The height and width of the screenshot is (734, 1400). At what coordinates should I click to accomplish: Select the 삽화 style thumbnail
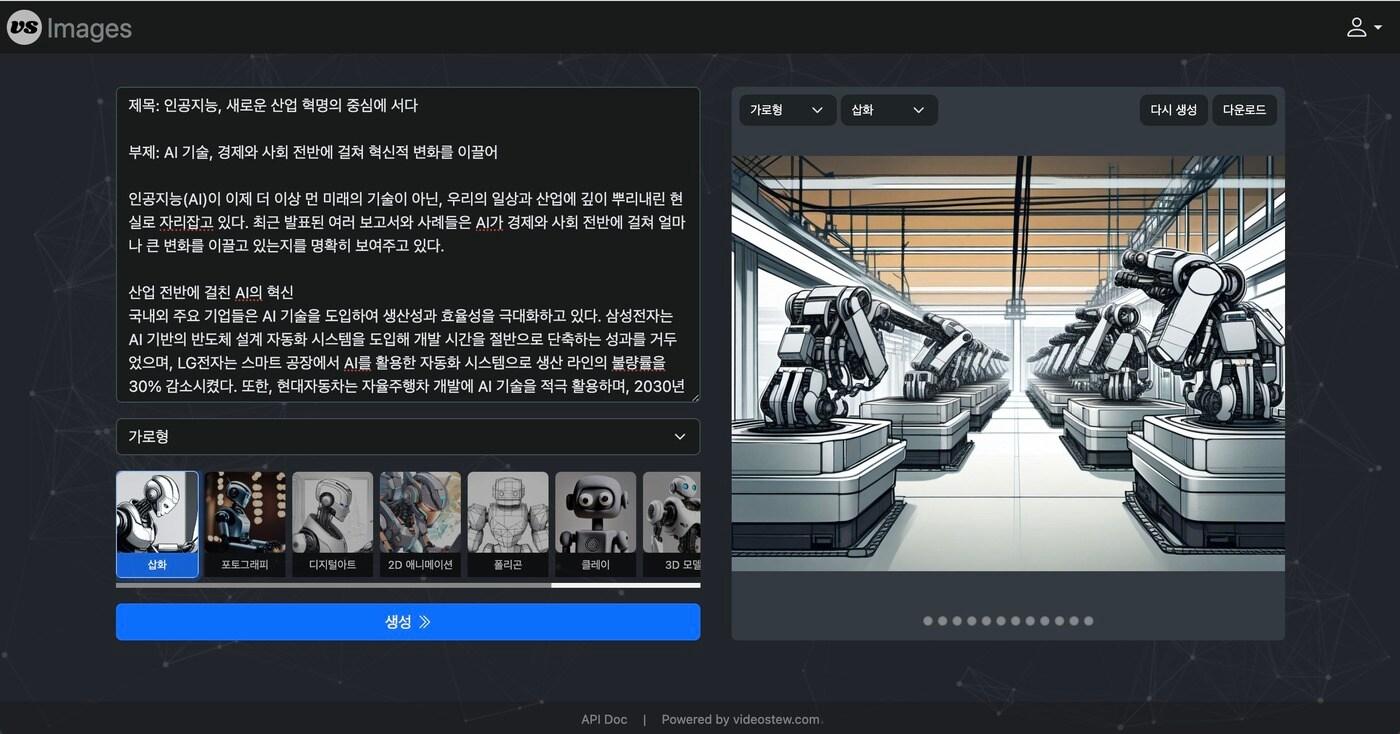pyautogui.click(x=157, y=521)
